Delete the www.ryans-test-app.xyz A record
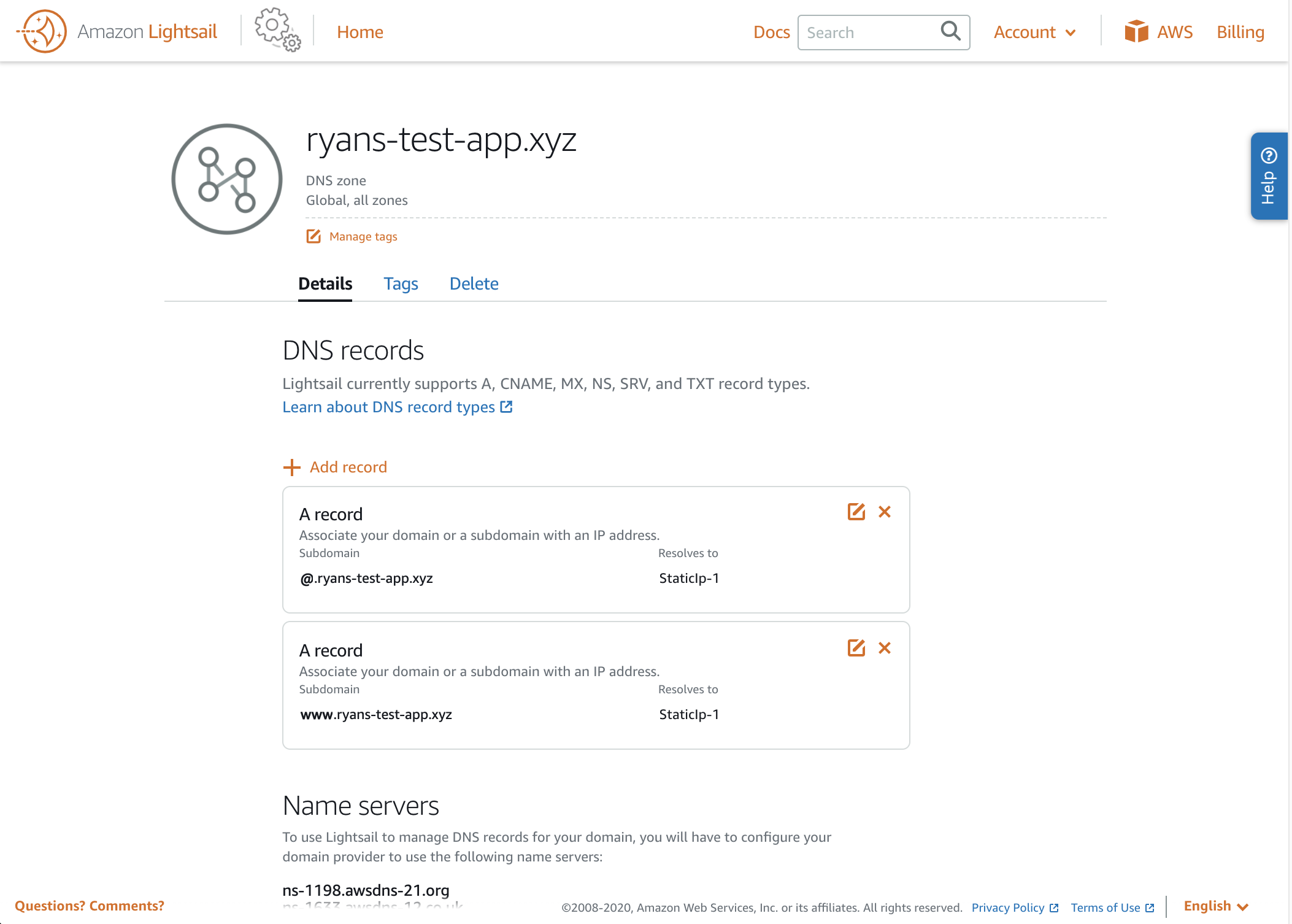This screenshot has height=924, width=1292. (884, 648)
